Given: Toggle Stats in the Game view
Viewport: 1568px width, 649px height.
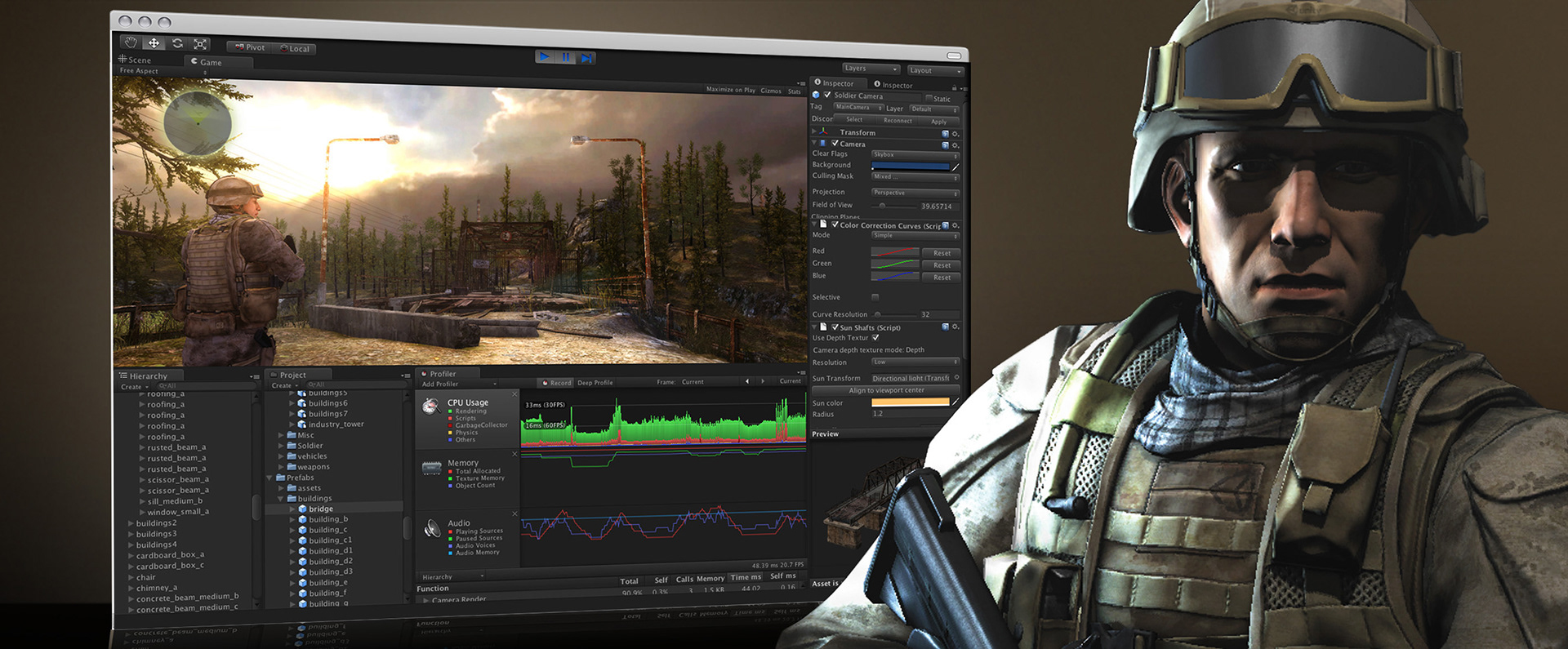Looking at the screenshot, I should pos(795,91).
